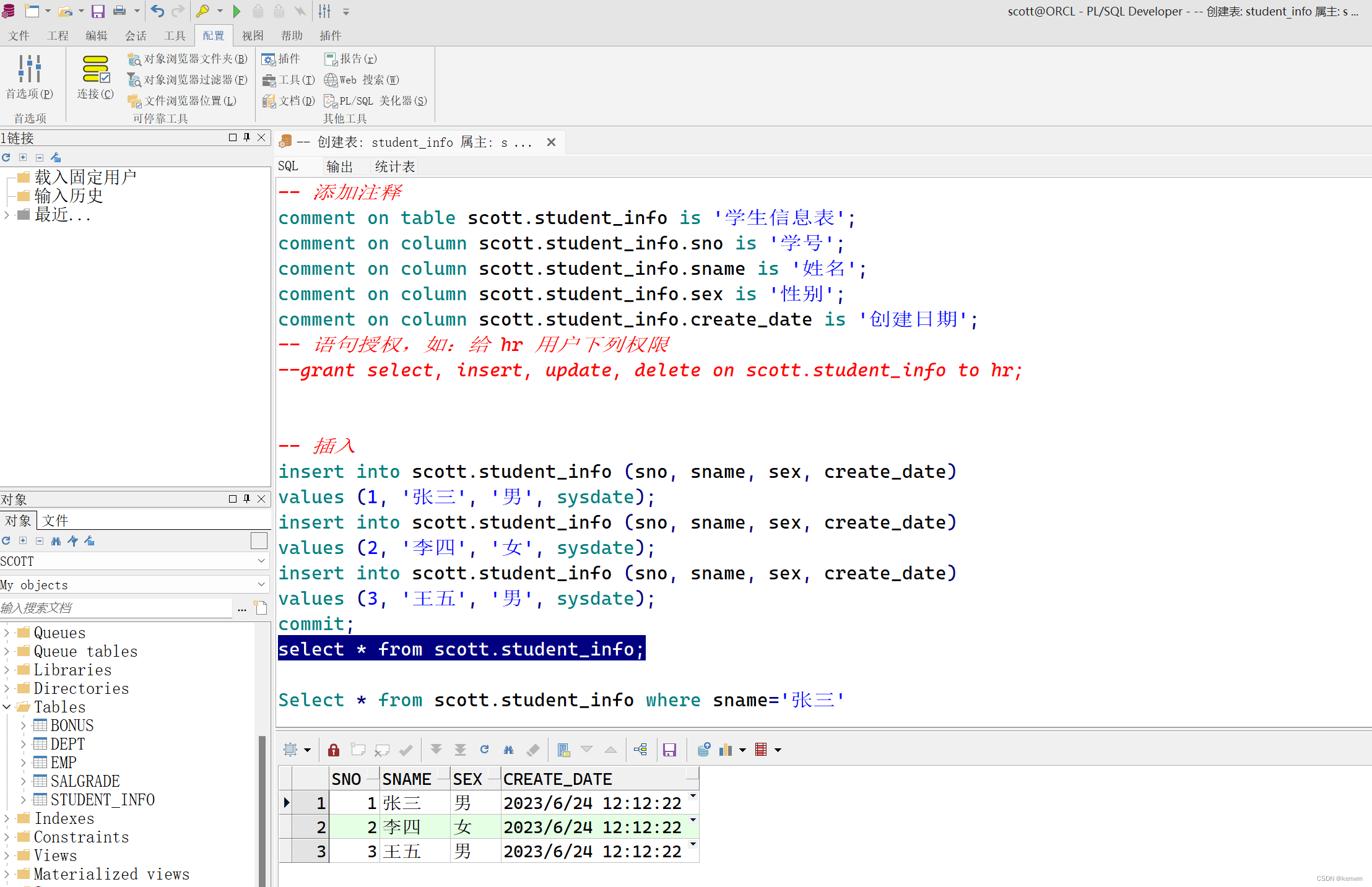1372x887 pixels.
Task: Run the SQL script with Execute icon
Action: pos(237,11)
